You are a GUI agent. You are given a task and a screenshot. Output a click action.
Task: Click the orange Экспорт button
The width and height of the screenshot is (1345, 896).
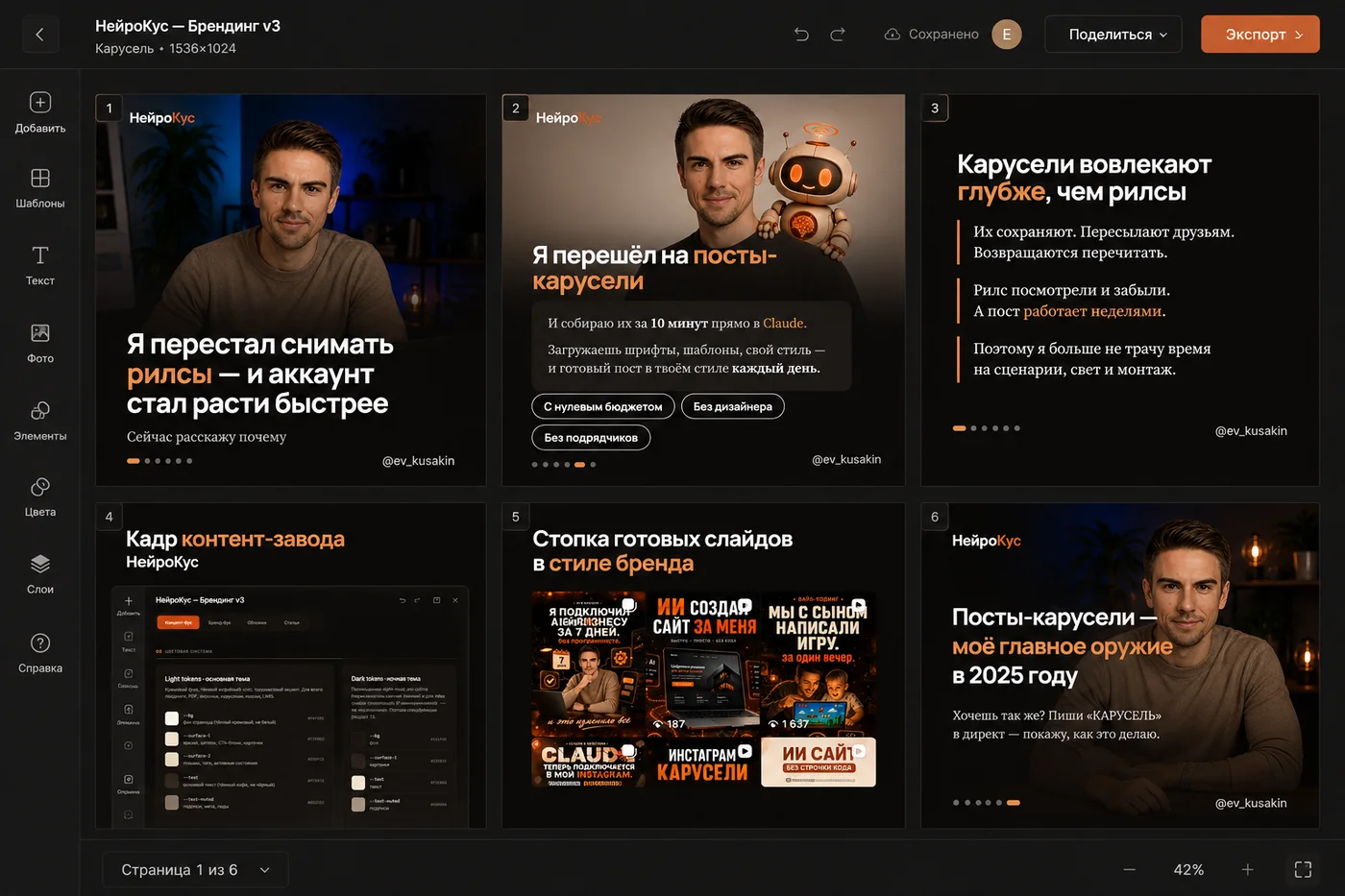click(1260, 35)
